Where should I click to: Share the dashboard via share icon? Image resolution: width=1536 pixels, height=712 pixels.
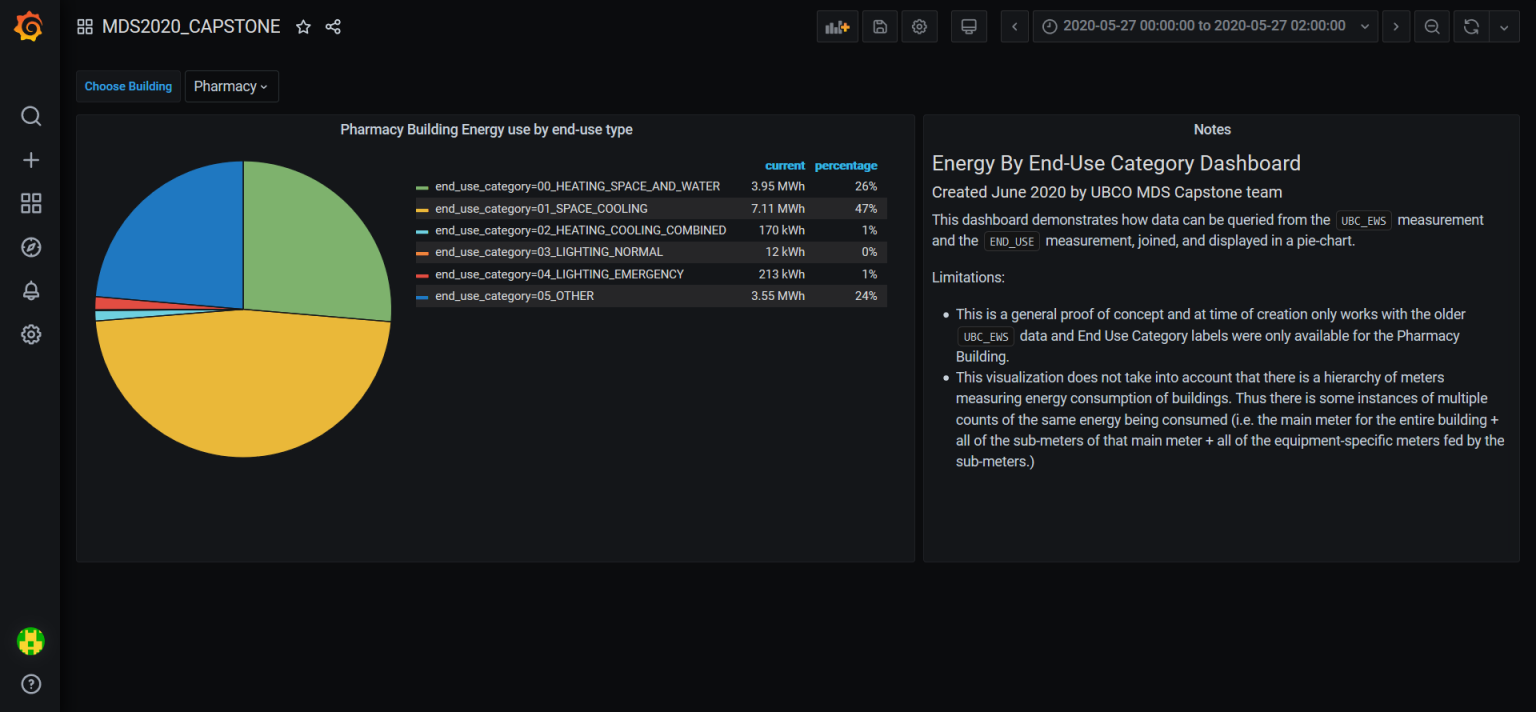pos(334,27)
